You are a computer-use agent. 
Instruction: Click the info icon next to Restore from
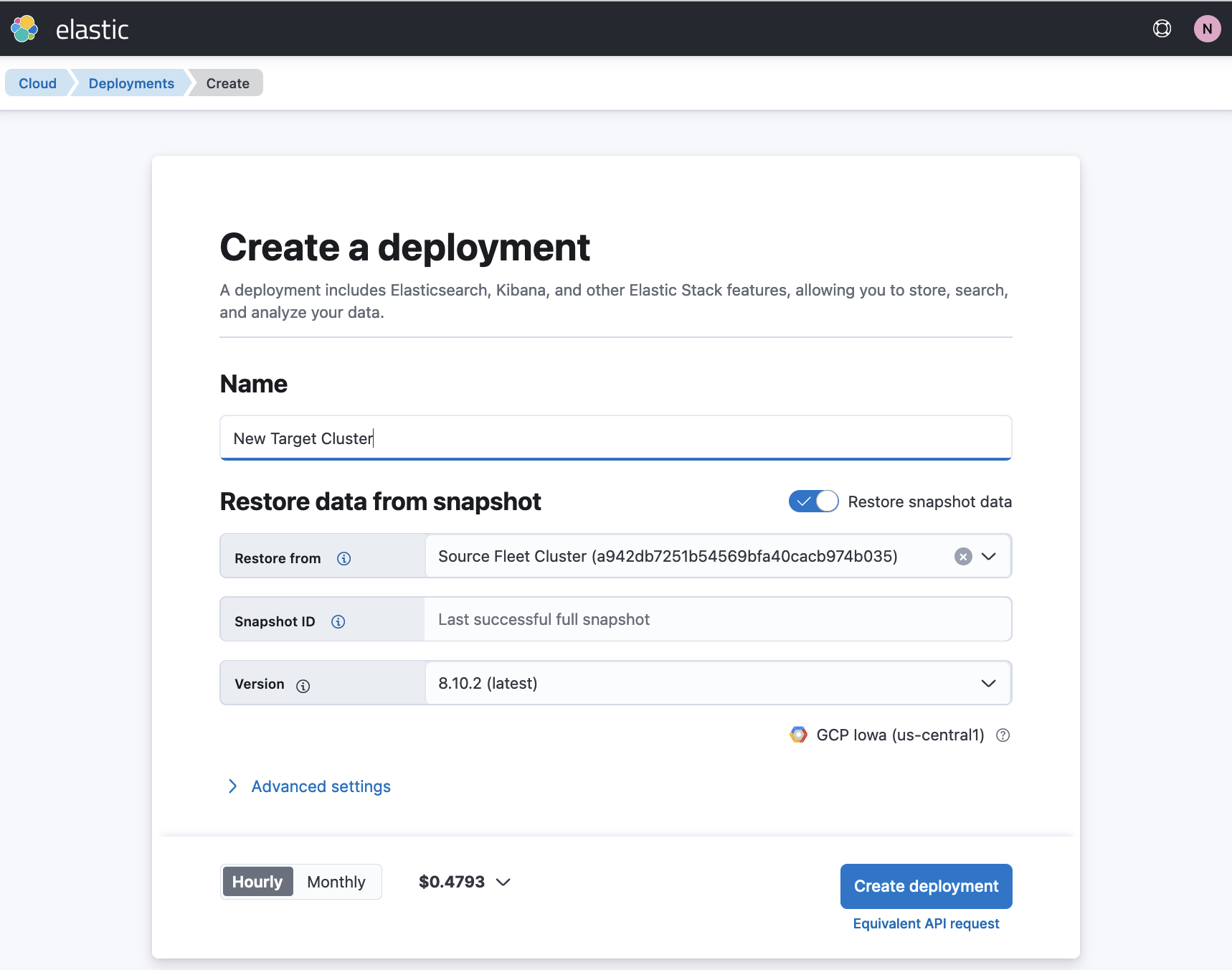(x=344, y=558)
